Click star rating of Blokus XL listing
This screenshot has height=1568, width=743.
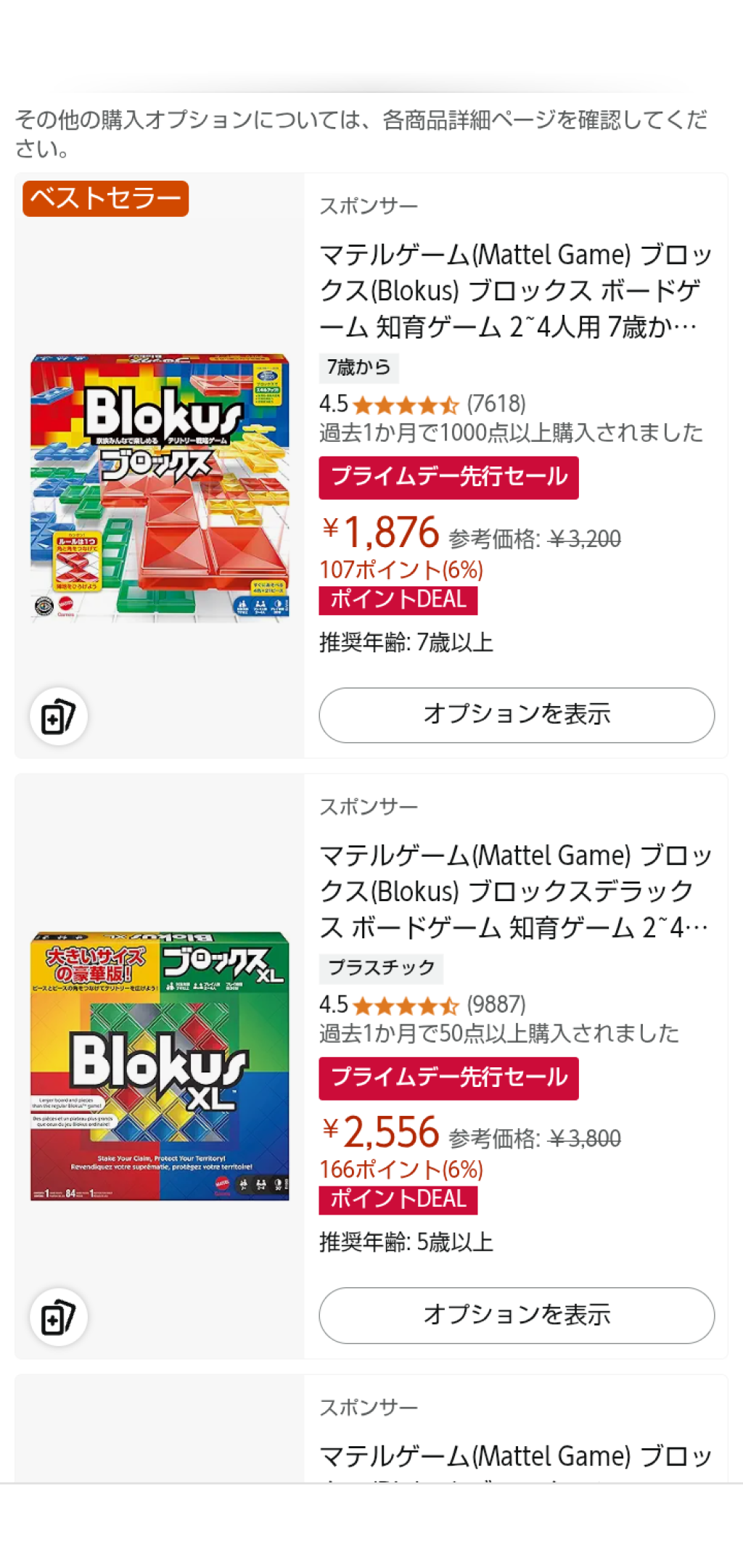pos(406,1005)
